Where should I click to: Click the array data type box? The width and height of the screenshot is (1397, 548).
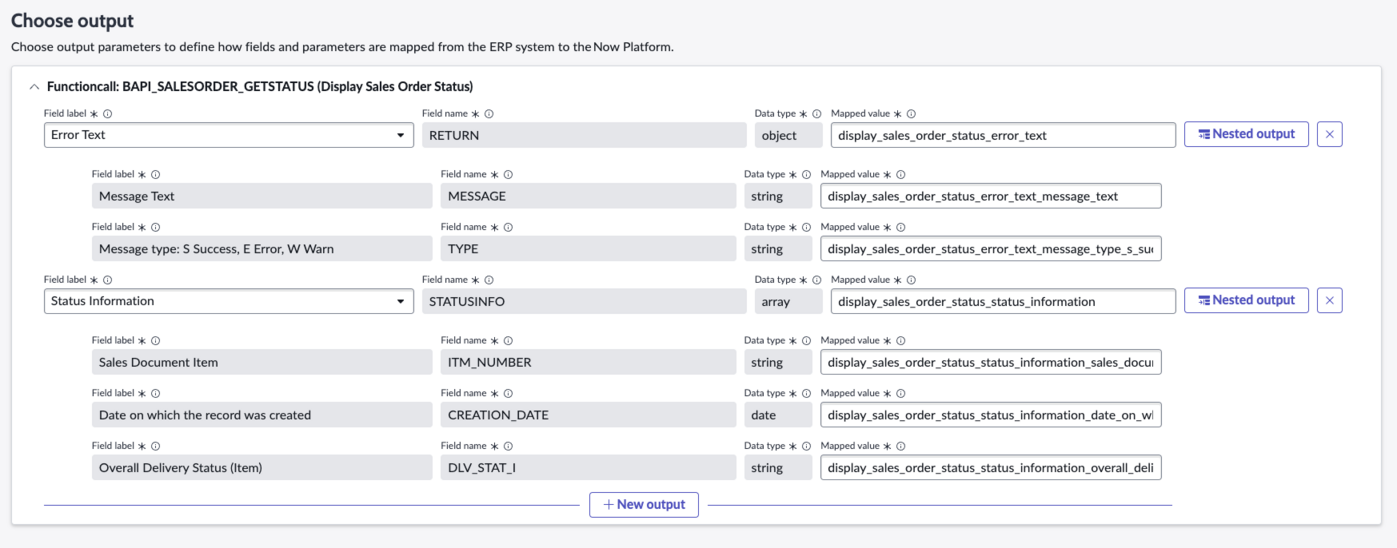tap(789, 301)
